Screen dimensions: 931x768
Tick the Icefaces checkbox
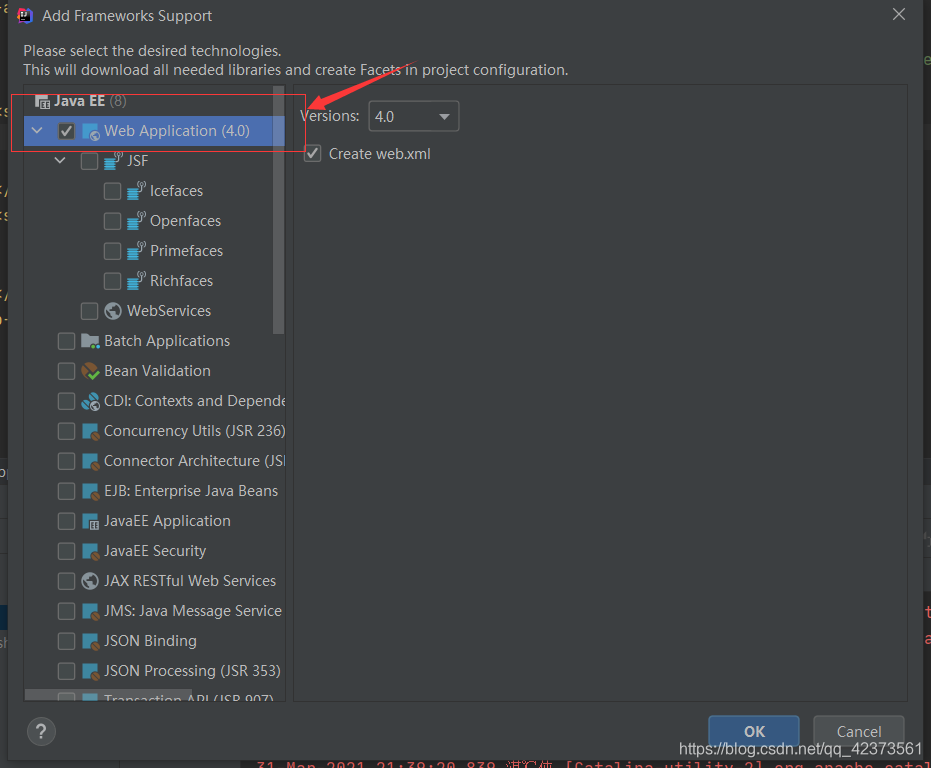click(x=112, y=191)
